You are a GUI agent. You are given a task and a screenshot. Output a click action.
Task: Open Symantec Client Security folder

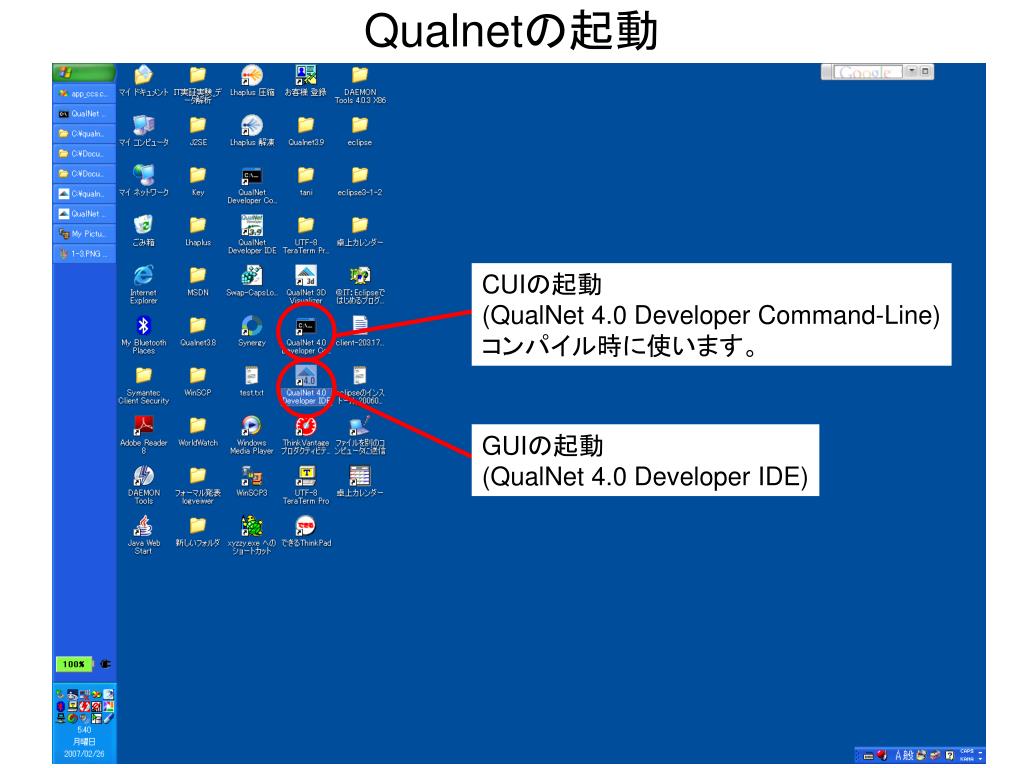(144, 385)
